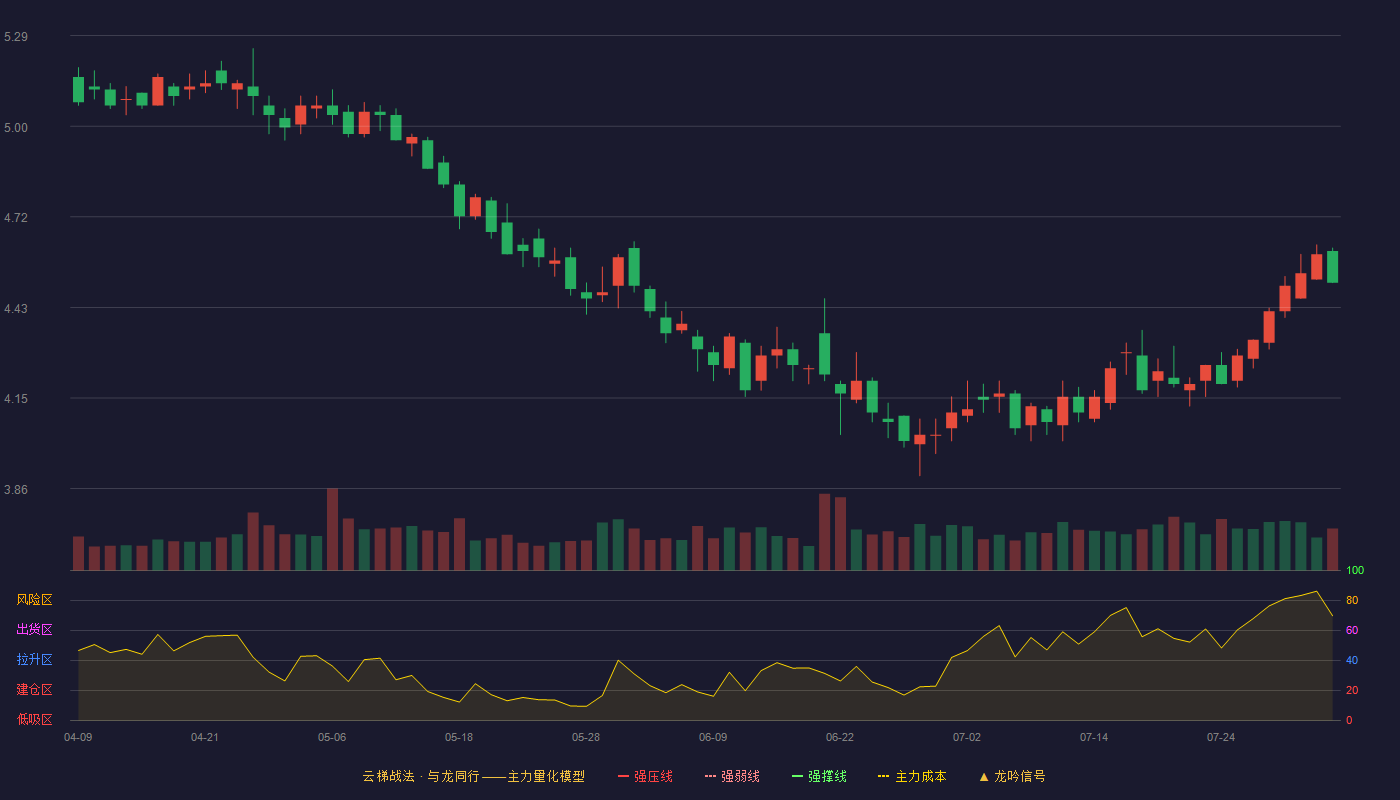Click the 拉升区 zone label
Image resolution: width=1400 pixels, height=800 pixels.
(34, 660)
